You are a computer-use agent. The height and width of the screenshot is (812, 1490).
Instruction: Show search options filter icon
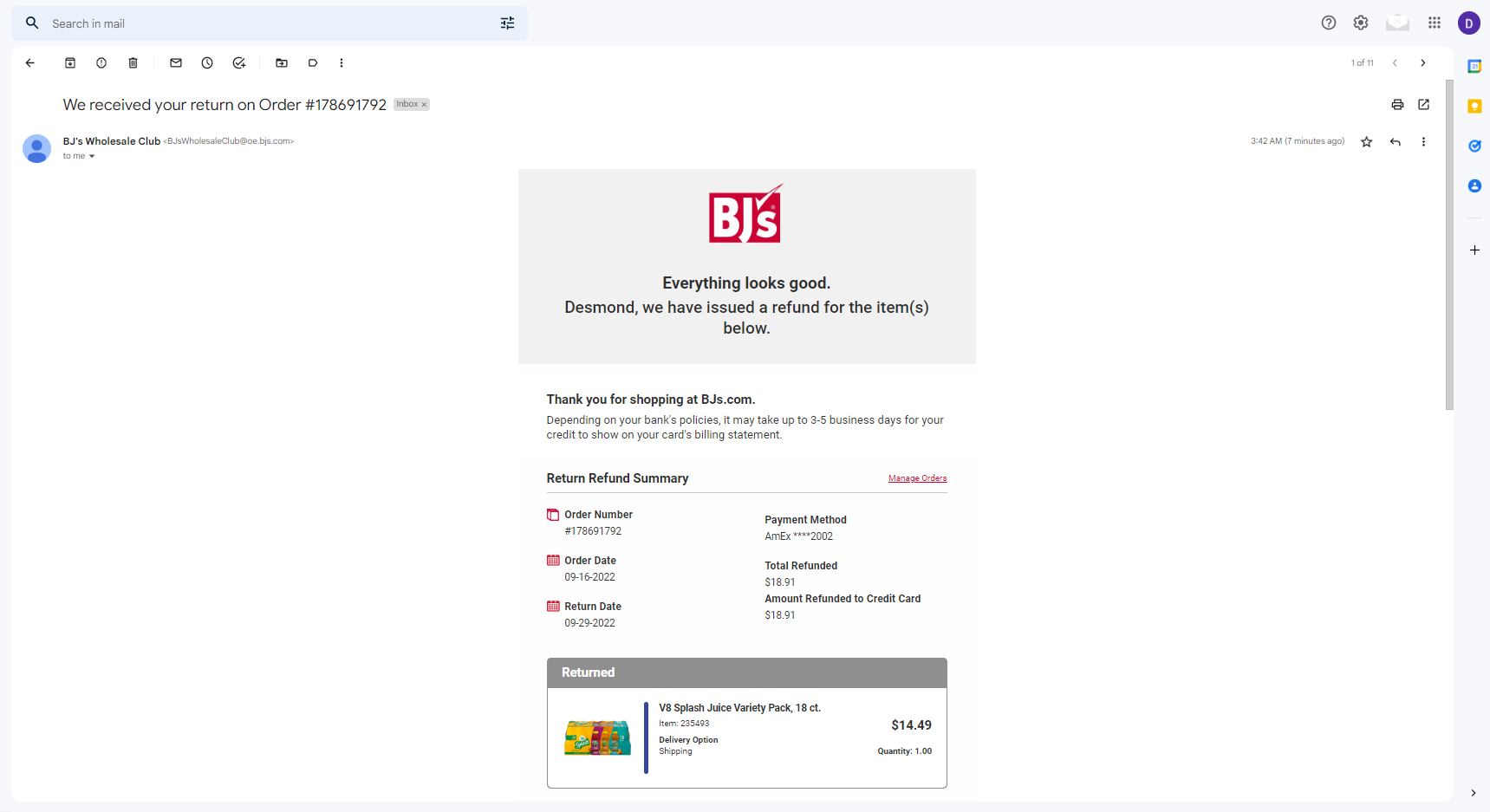[508, 23]
